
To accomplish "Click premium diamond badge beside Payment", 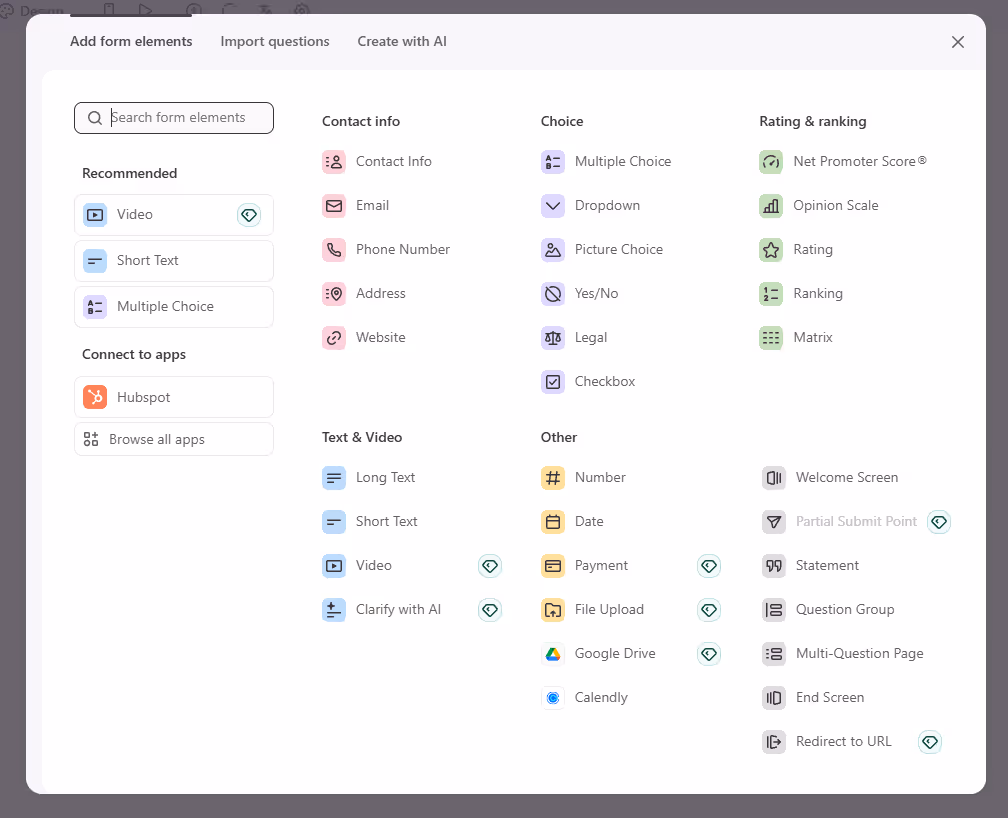I will (709, 566).
